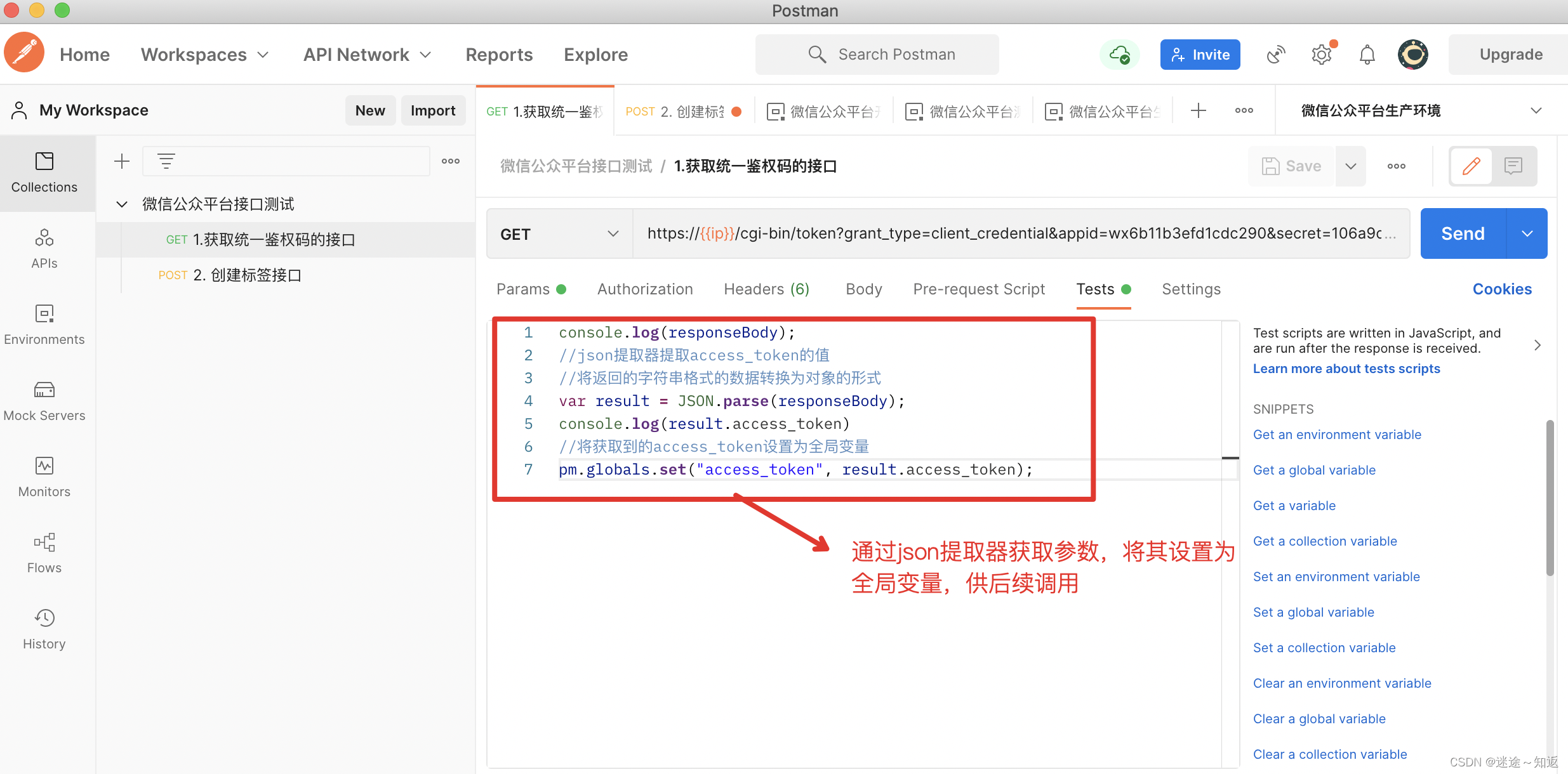Collapse the 微信公众平台接口测试 collection
The width and height of the screenshot is (1568, 774).
pos(122,204)
